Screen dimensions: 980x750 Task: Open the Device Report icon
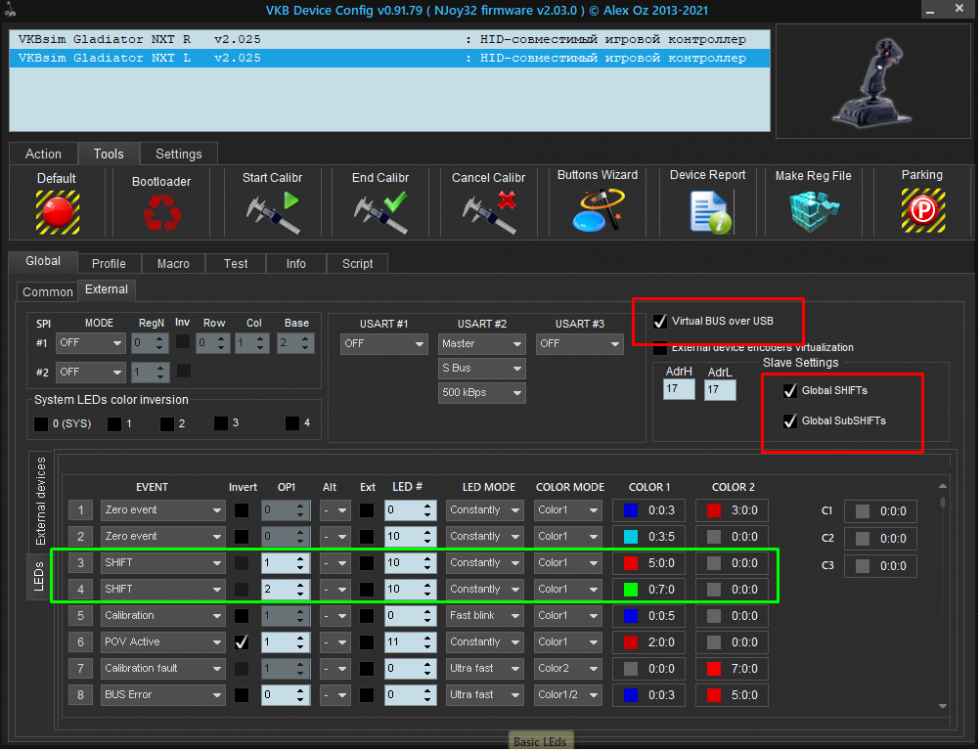(707, 211)
